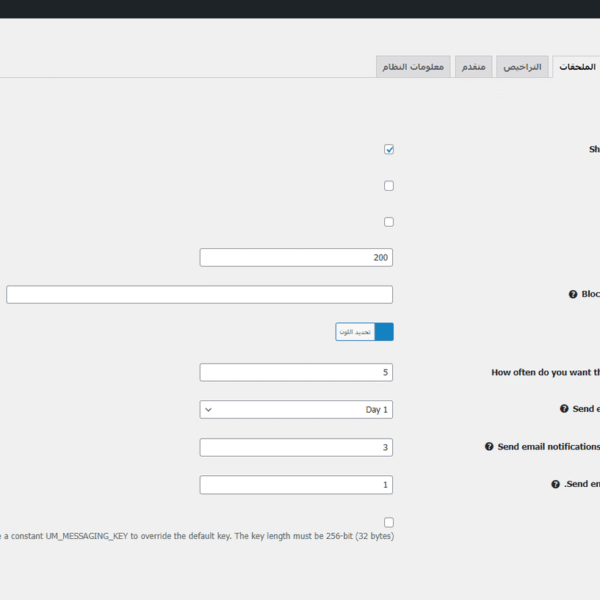Click the chevron arrow of Day 1 select
The height and width of the screenshot is (600, 600).
click(208, 409)
